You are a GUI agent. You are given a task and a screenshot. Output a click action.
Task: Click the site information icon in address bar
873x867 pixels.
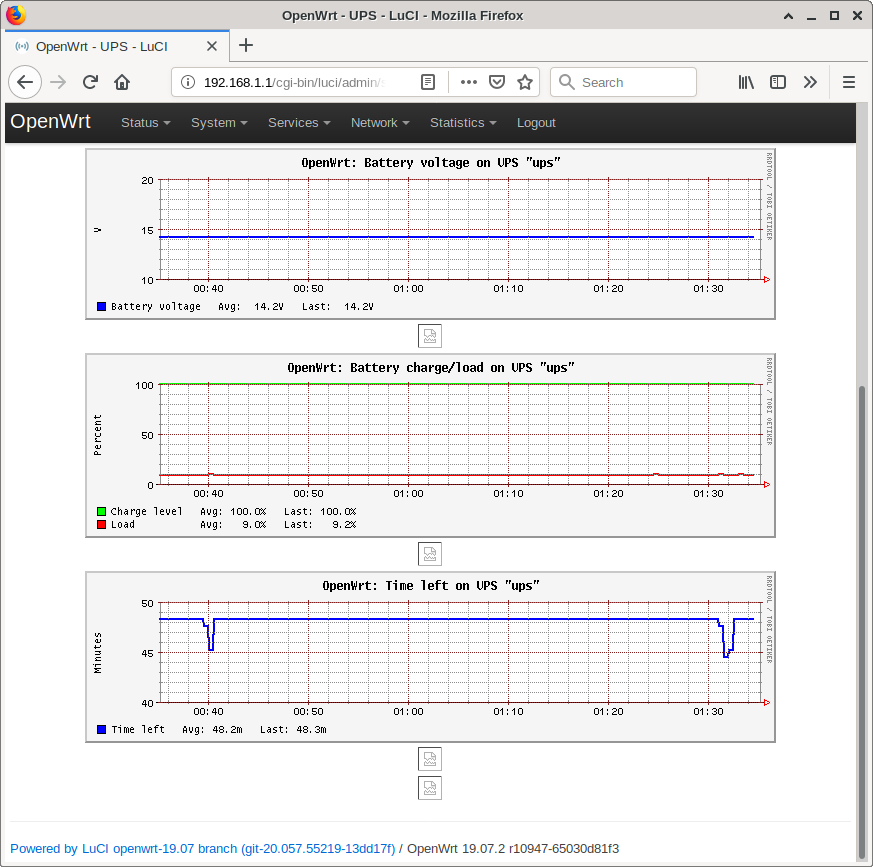pyautogui.click(x=187, y=82)
